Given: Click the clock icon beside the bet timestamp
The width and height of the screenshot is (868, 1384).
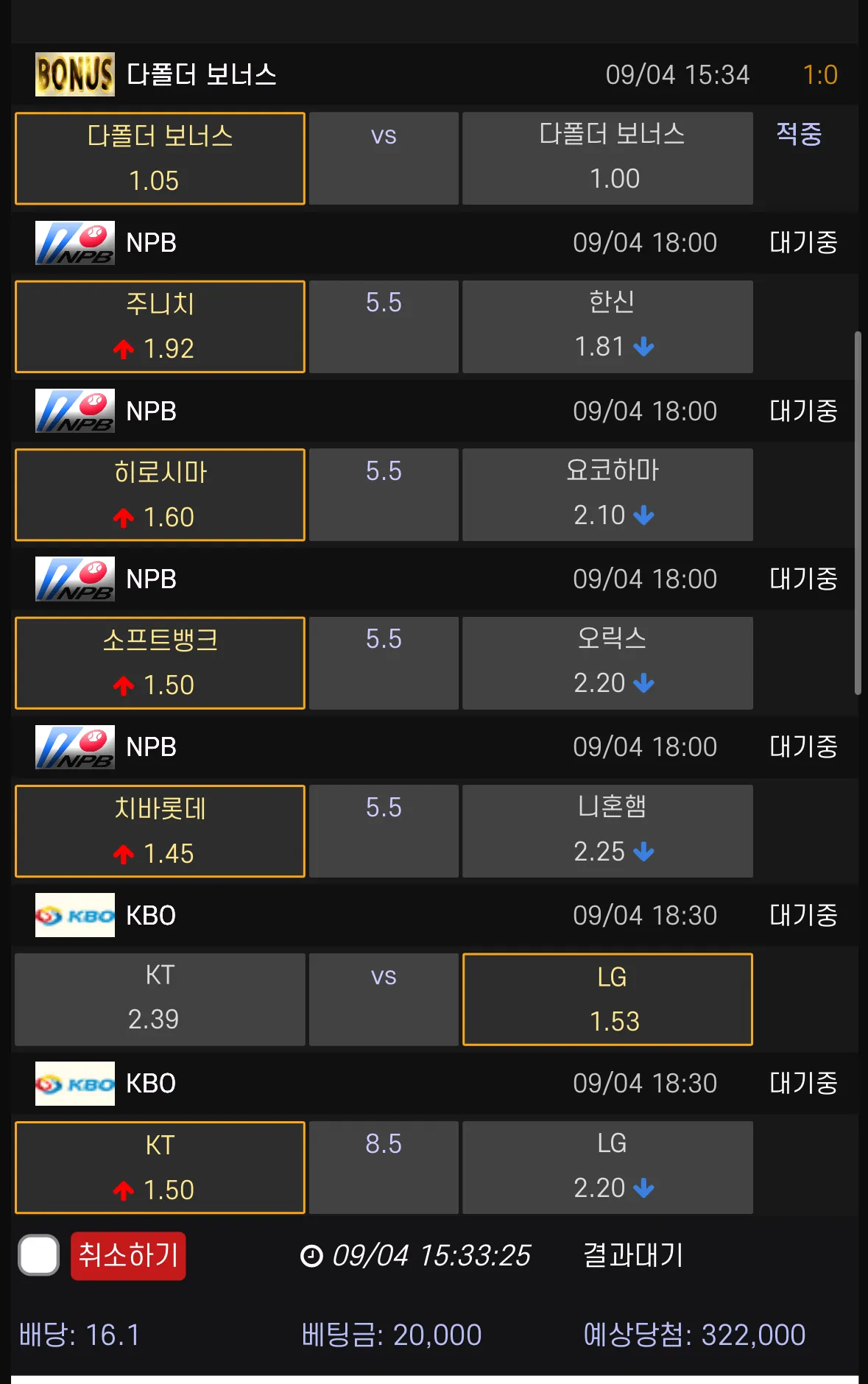Looking at the screenshot, I should pos(311,1256).
